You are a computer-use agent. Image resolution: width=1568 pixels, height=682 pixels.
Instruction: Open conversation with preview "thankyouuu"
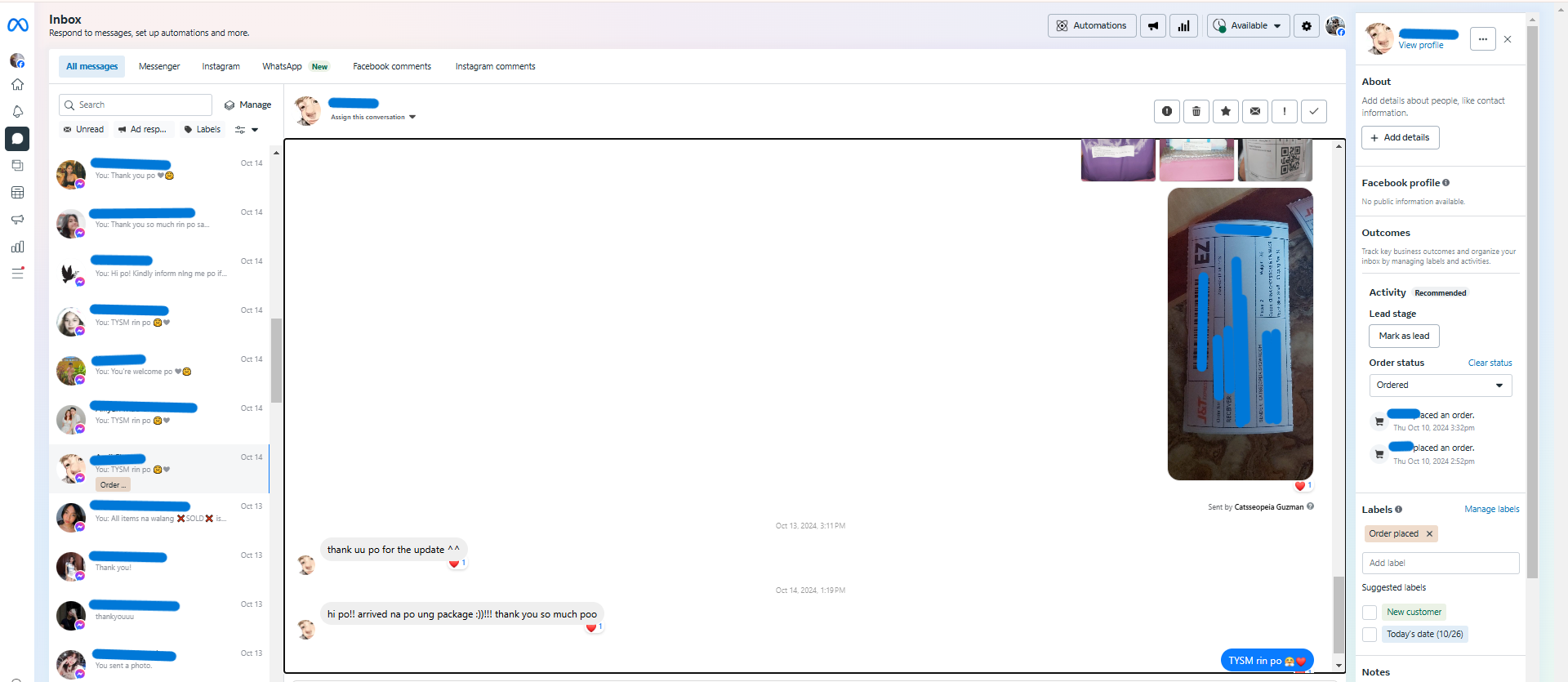(x=160, y=615)
